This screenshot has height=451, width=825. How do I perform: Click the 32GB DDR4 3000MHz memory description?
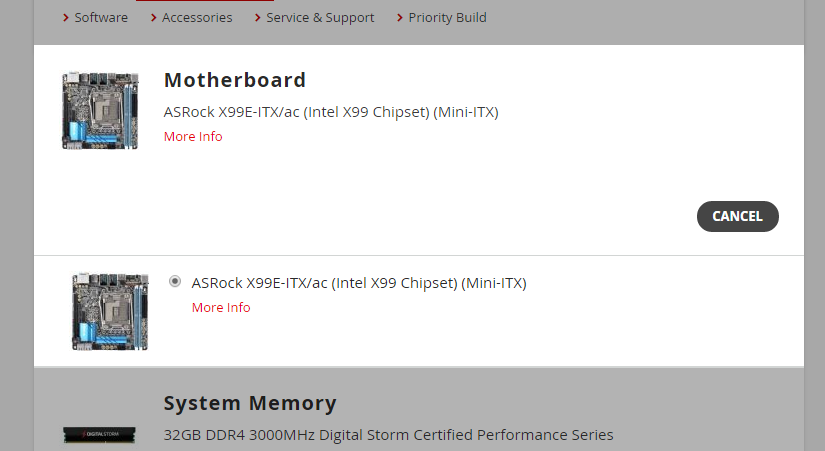click(x=388, y=435)
